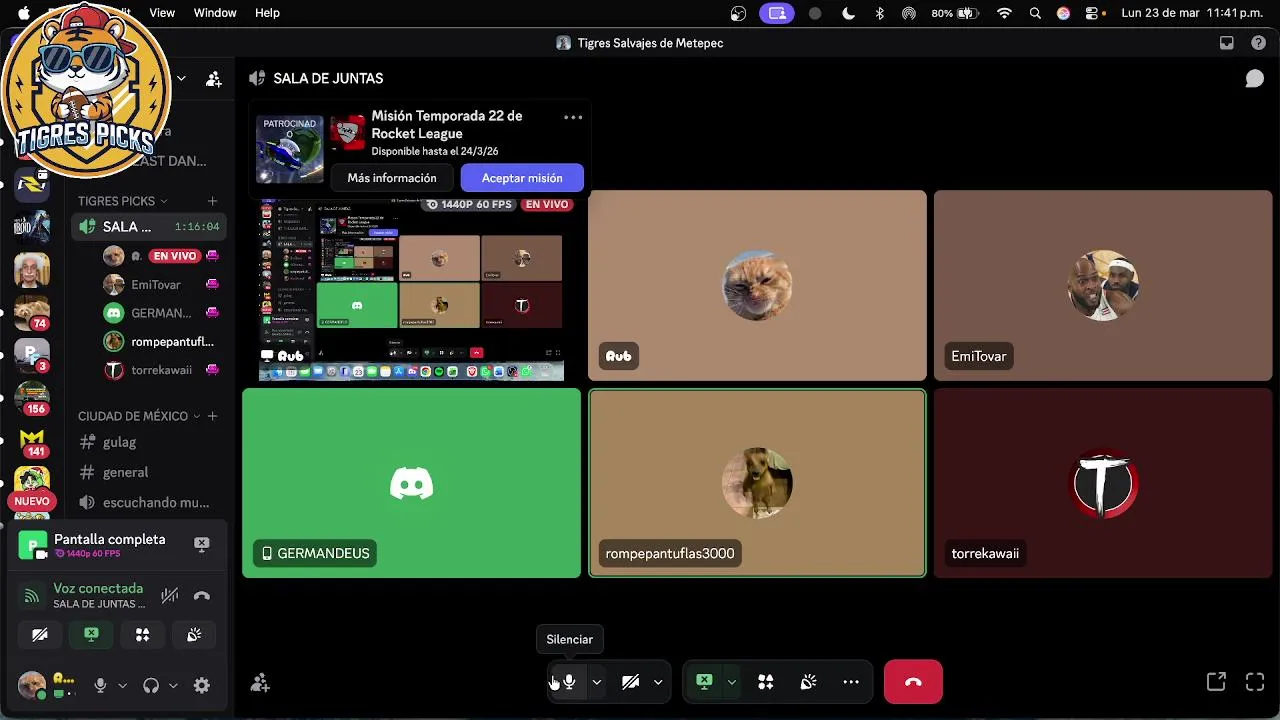
Task: Pop out the call window
Action: point(1216,682)
